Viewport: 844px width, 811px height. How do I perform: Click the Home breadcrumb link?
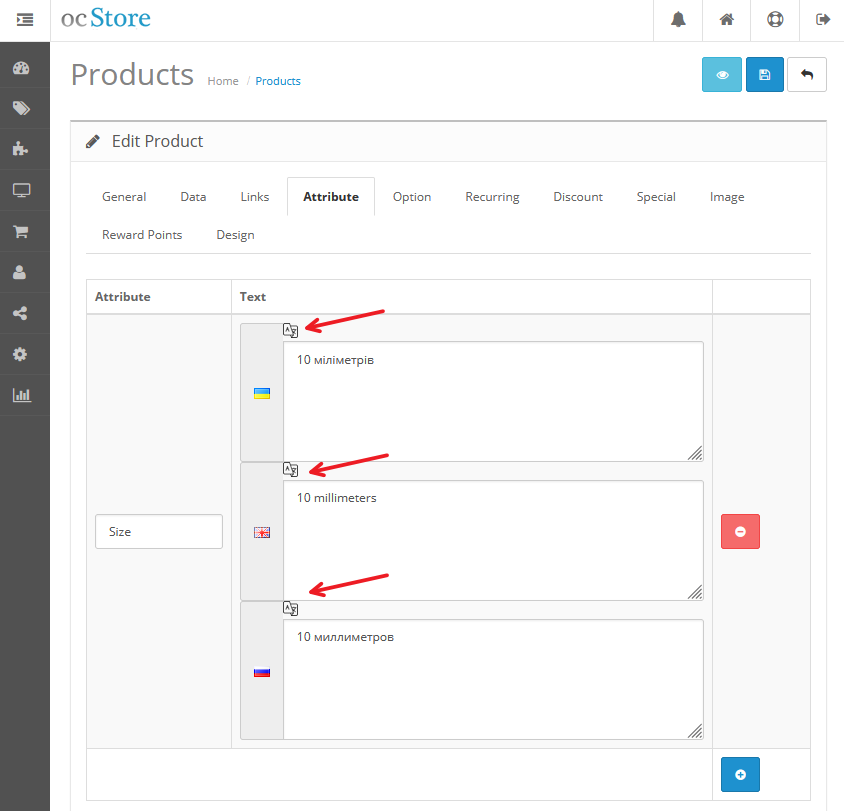(223, 81)
